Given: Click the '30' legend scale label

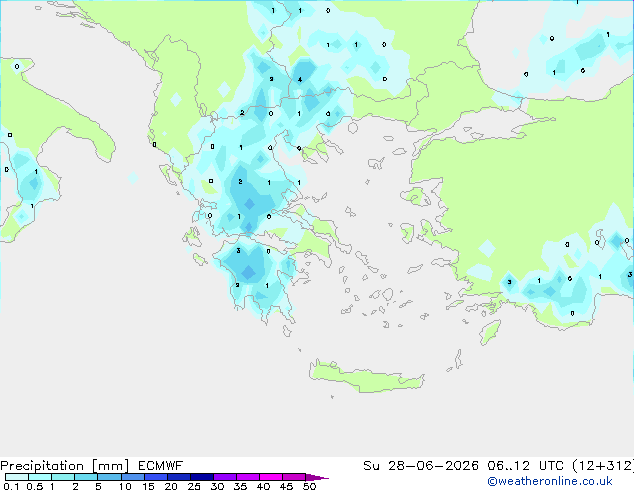Looking at the screenshot, I should 217,486.
